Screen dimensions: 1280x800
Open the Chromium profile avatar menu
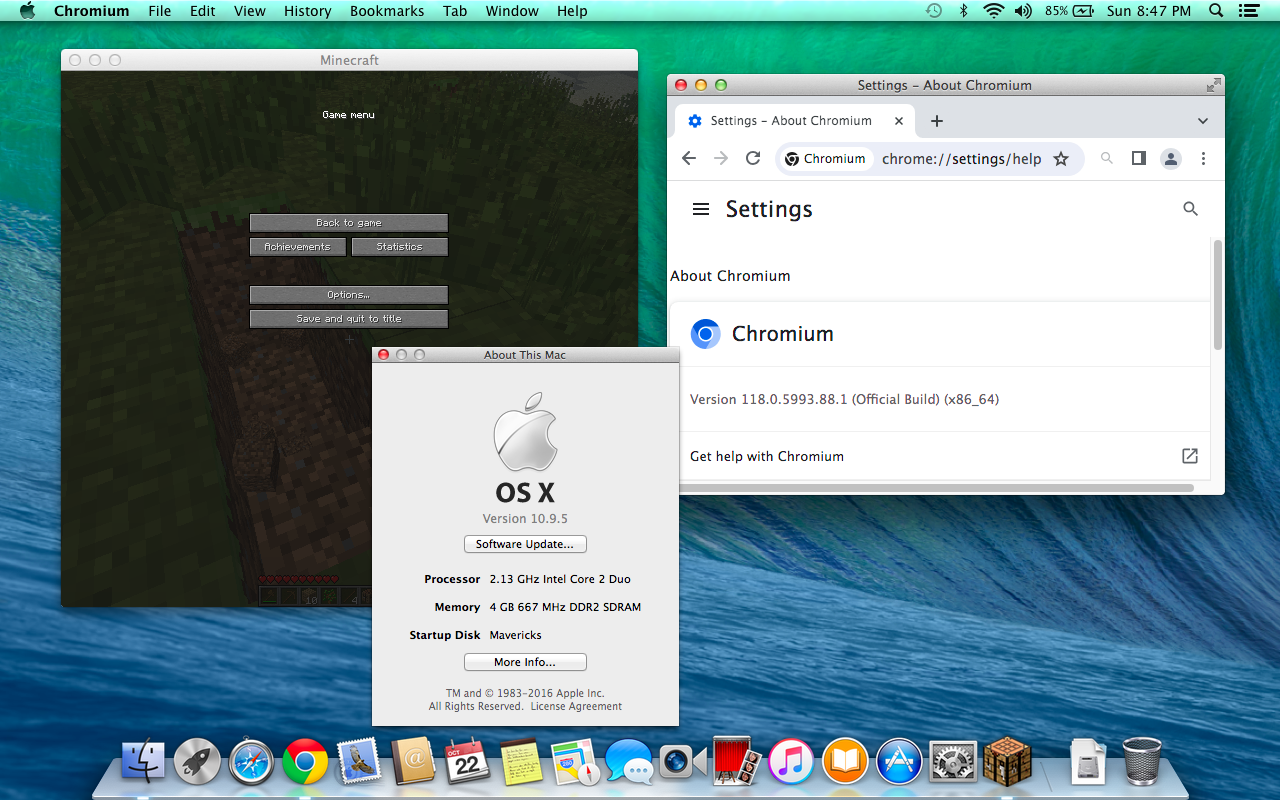(x=1171, y=159)
